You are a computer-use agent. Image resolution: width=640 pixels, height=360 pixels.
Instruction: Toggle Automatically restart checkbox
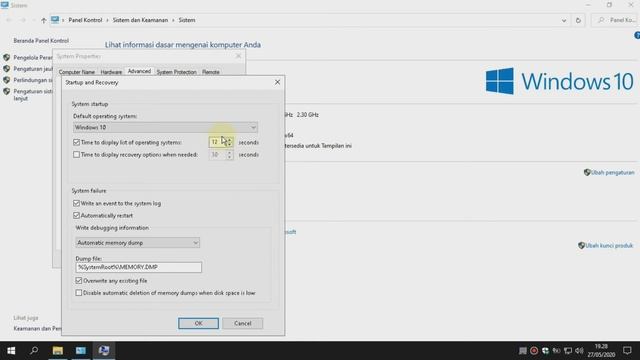(x=76, y=216)
